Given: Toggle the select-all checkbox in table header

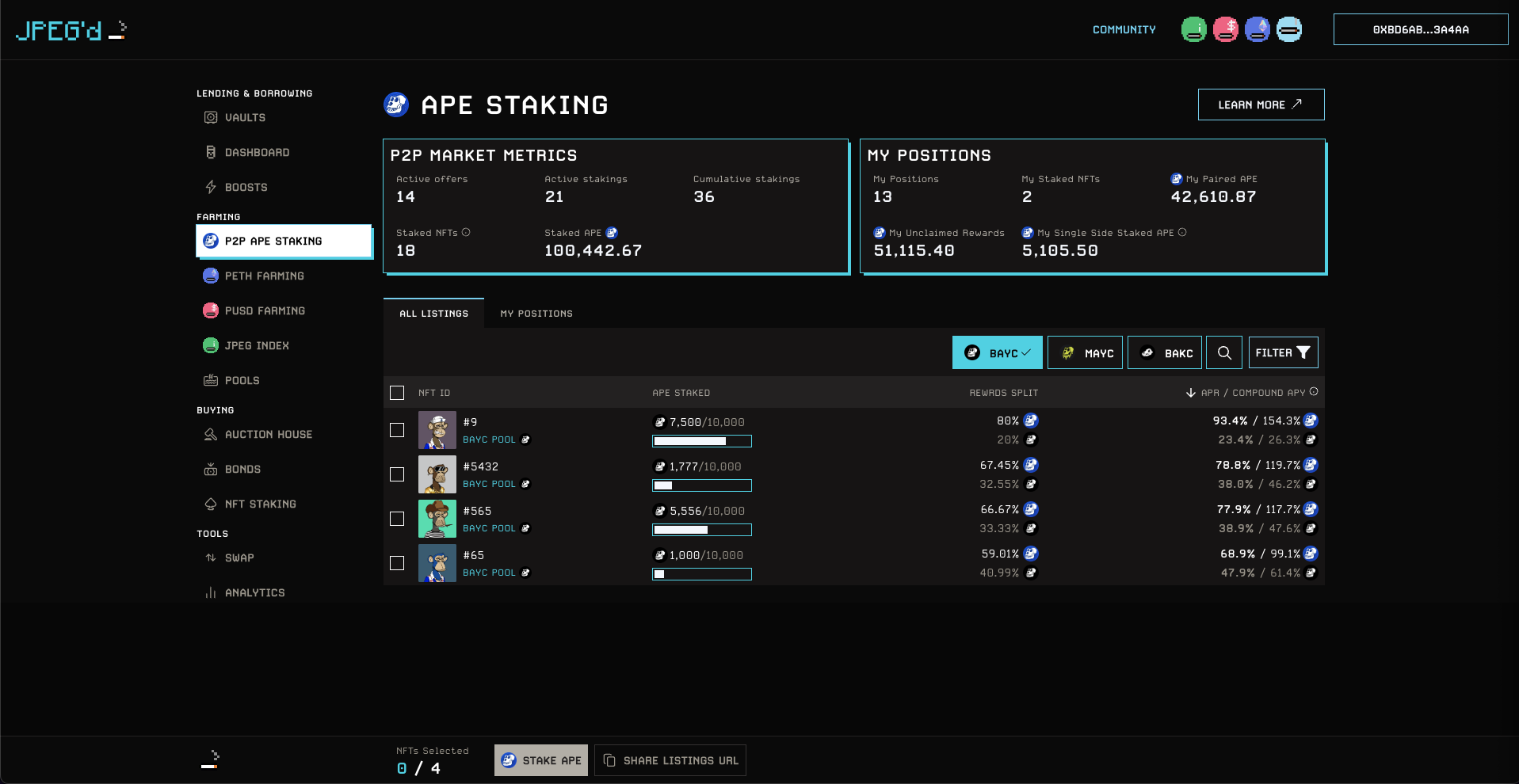Looking at the screenshot, I should click(397, 393).
